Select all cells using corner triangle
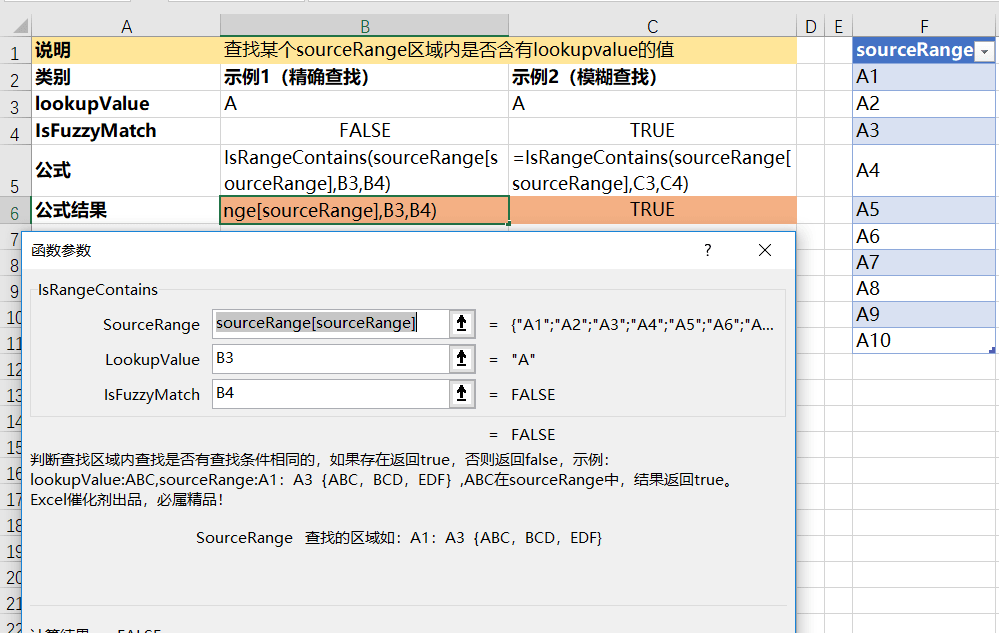This screenshot has height=633, width=999. pos(20,26)
